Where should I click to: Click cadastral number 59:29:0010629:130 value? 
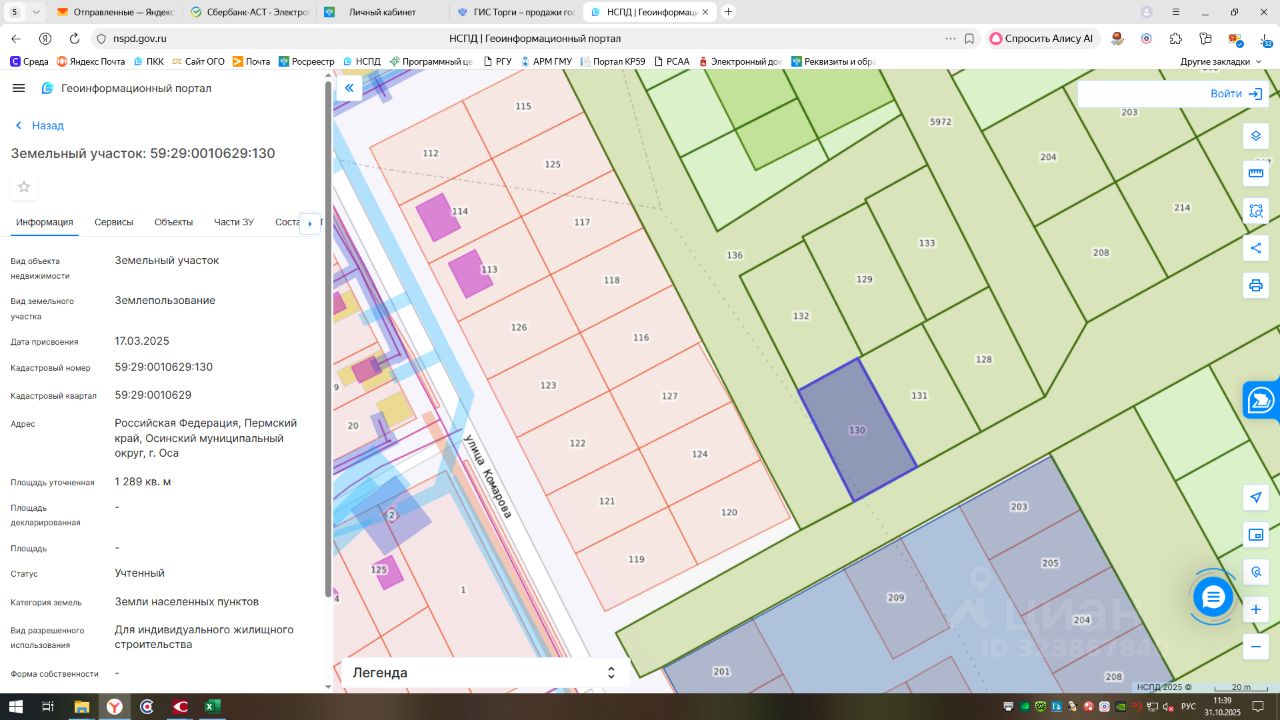coord(164,367)
